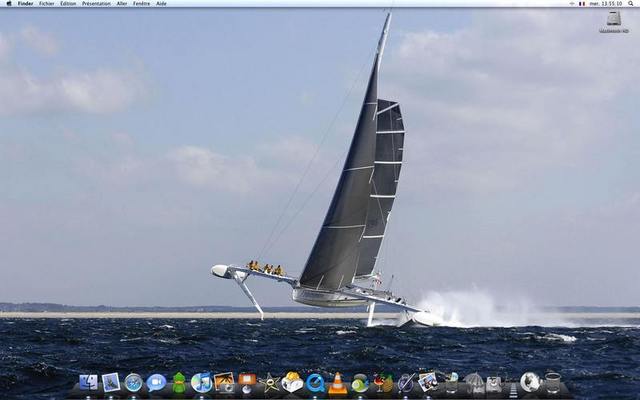Image resolution: width=640 pixels, height=400 pixels.
Task: Open the Présentation menu
Action: point(96,4)
